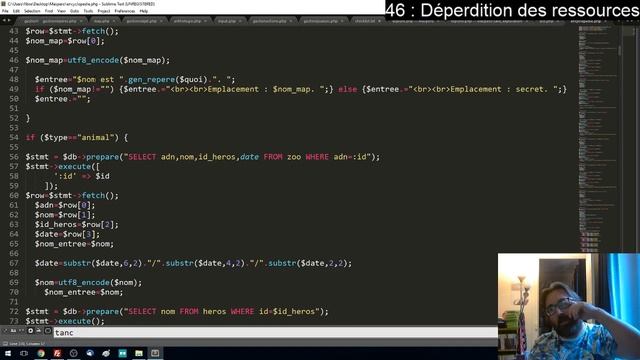Screen dimensions: 640x360
Task: Open the Tools menu
Action: tap(88, 11)
